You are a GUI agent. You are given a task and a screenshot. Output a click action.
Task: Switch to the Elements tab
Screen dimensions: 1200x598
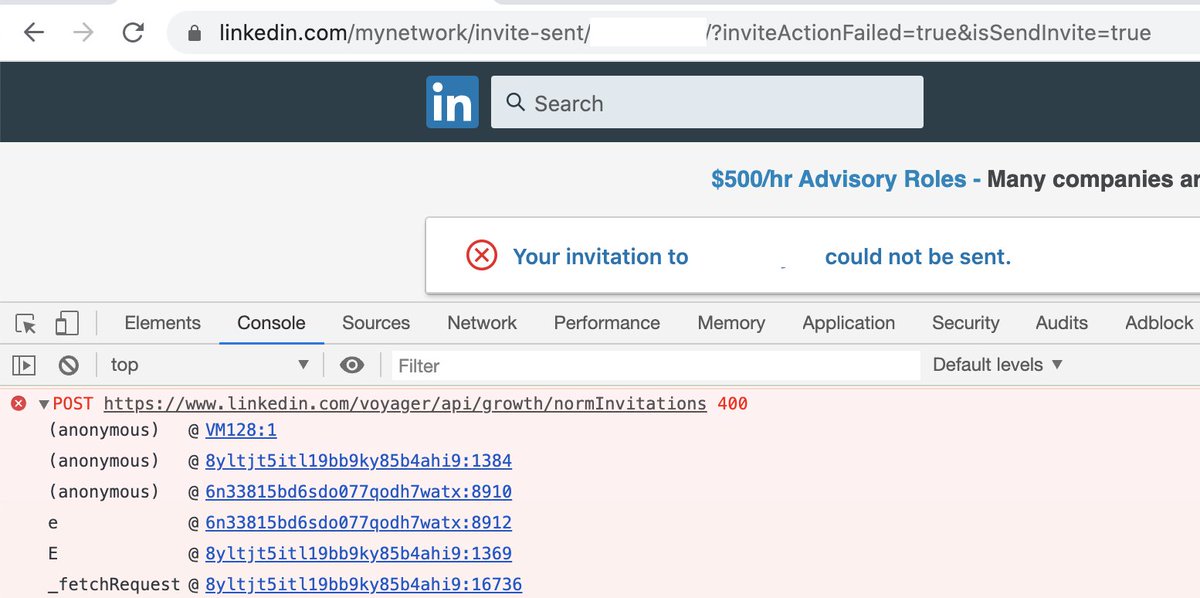tap(162, 323)
